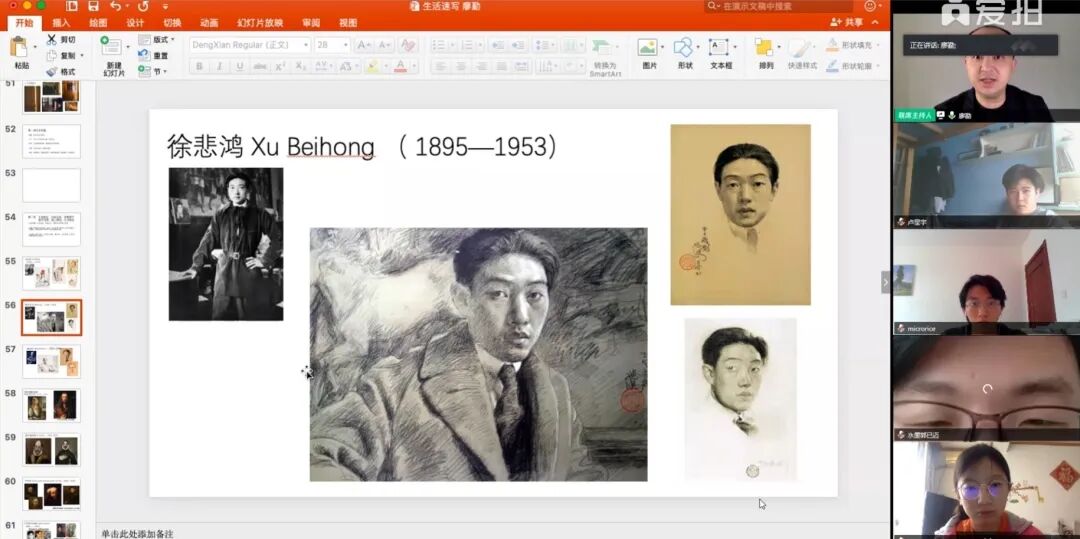1080x539 pixels.
Task: Save the presentation with floppy disk icon
Action: pyautogui.click(x=94, y=6)
